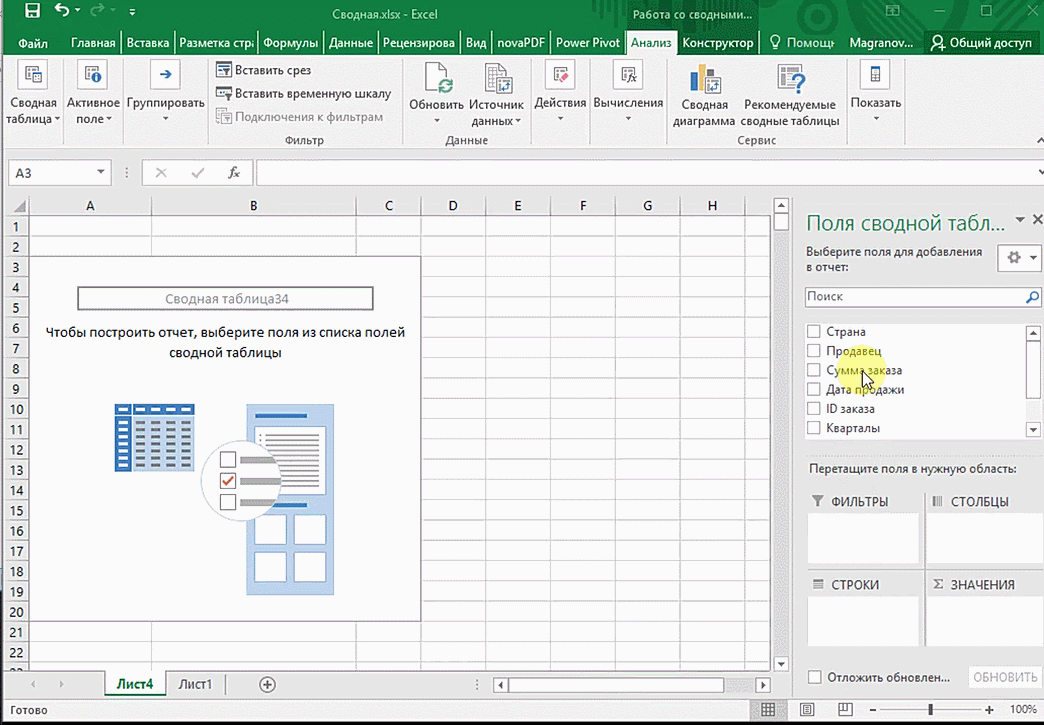Expand the Name Box dropdown arrow

pos(101,173)
